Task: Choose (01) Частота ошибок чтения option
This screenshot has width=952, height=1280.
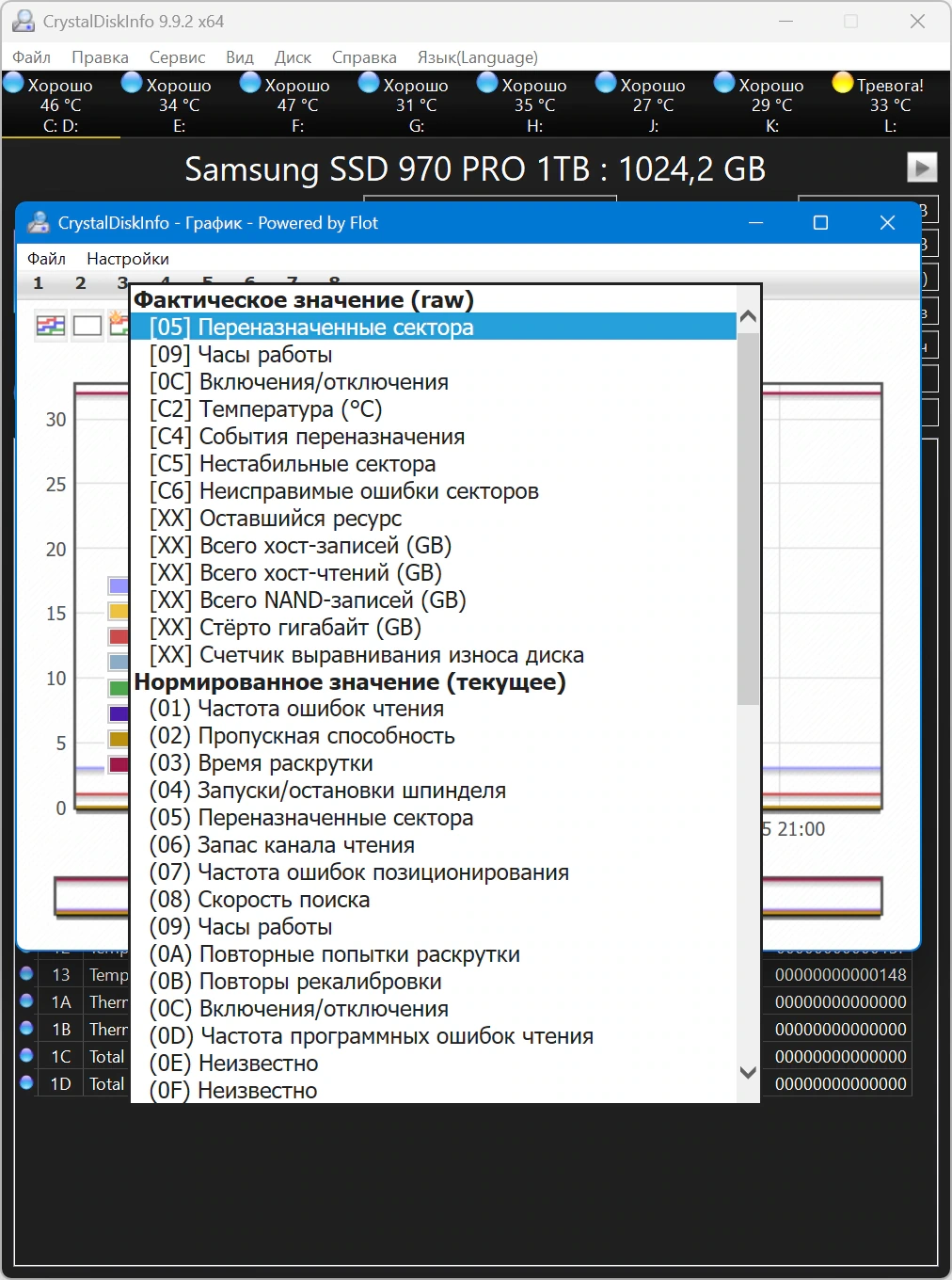Action: [x=434, y=708]
